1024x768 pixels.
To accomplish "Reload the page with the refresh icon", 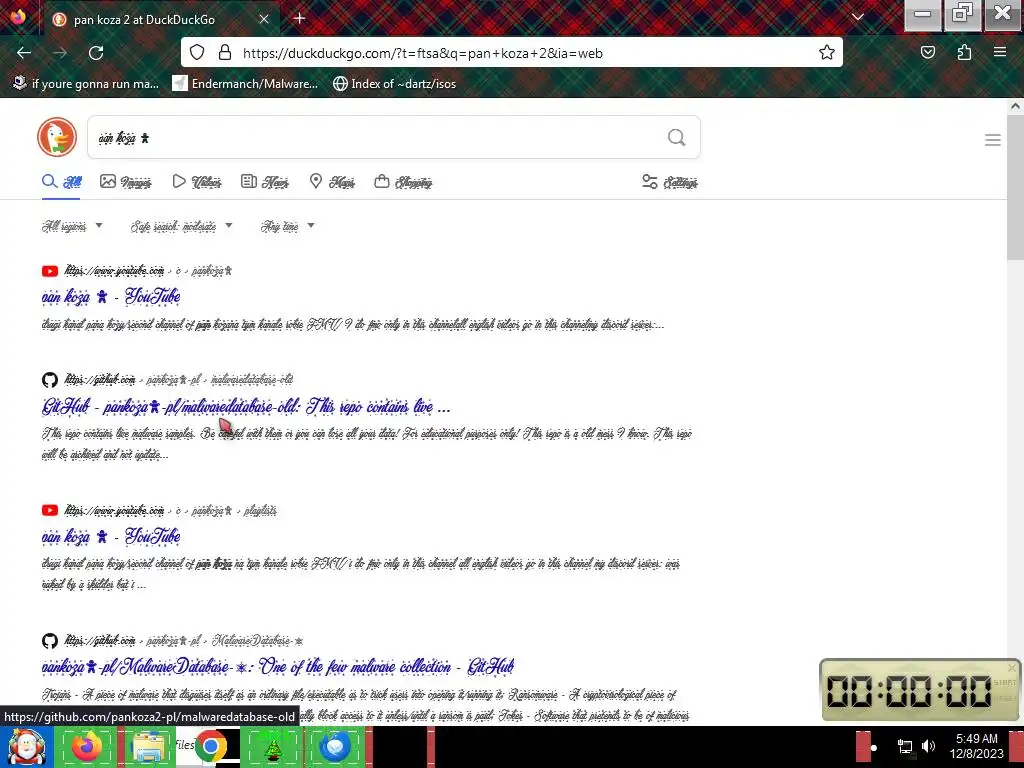I will [96, 53].
